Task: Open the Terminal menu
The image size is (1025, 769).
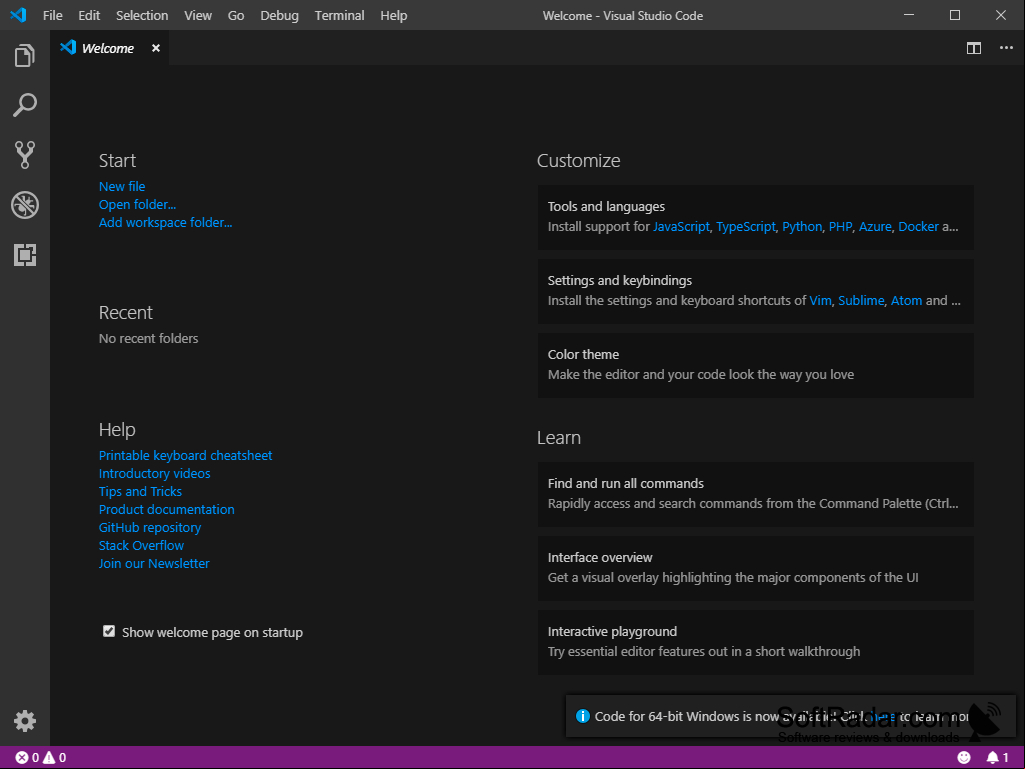Action: point(339,15)
